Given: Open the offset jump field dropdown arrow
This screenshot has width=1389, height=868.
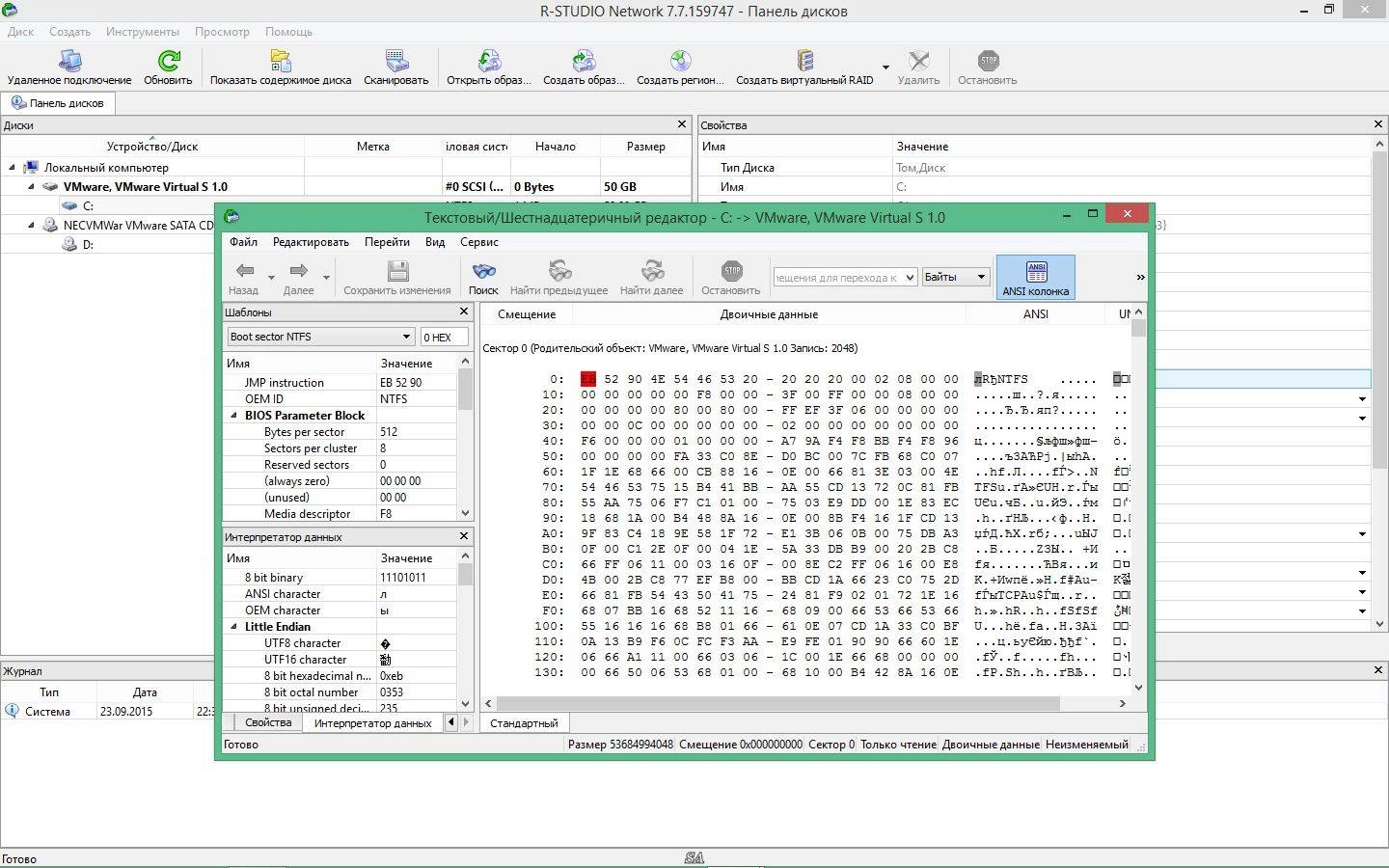Looking at the screenshot, I should tap(909, 277).
